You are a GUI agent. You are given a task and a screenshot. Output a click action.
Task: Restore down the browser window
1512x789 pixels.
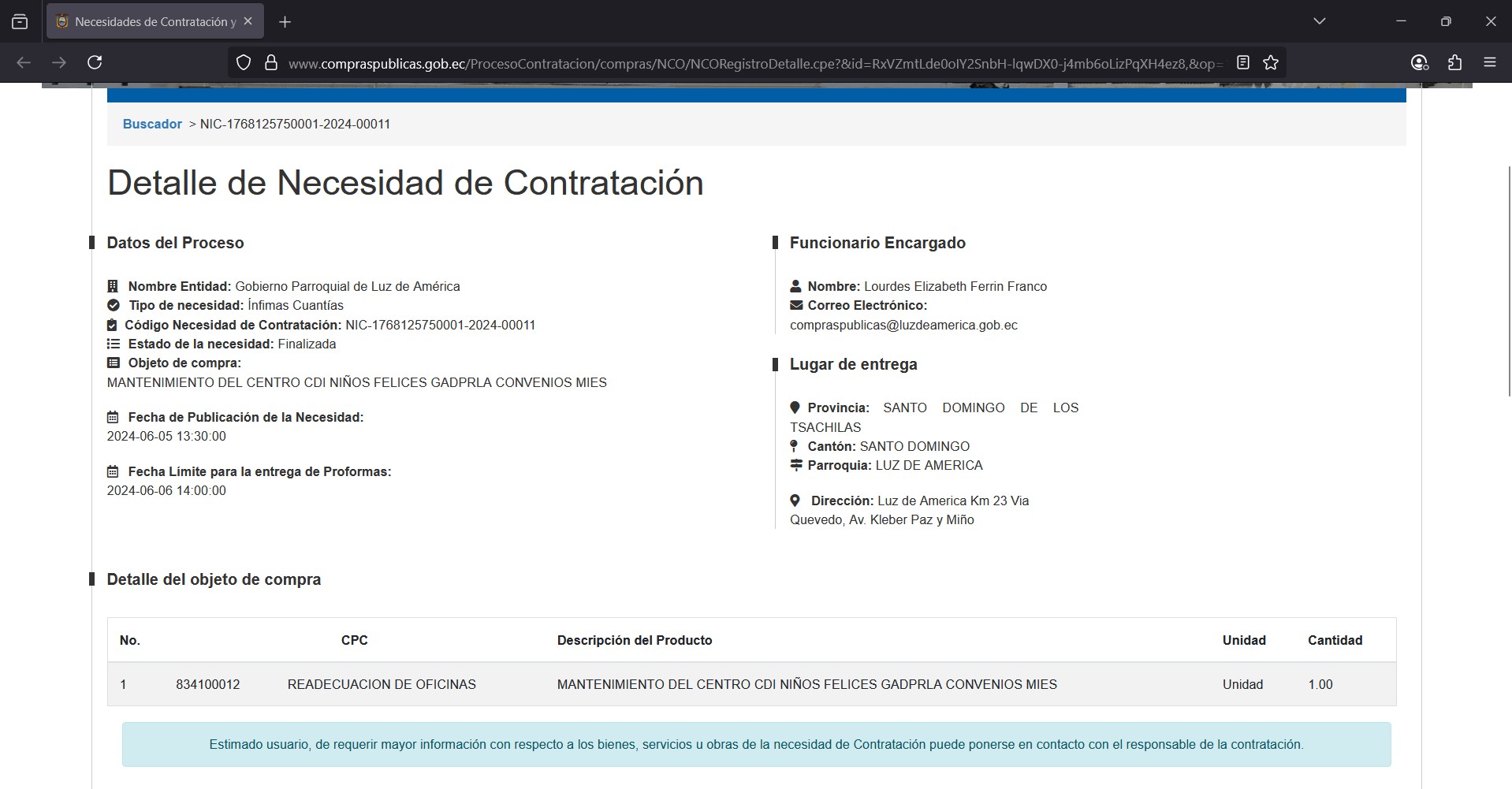[x=1446, y=21]
